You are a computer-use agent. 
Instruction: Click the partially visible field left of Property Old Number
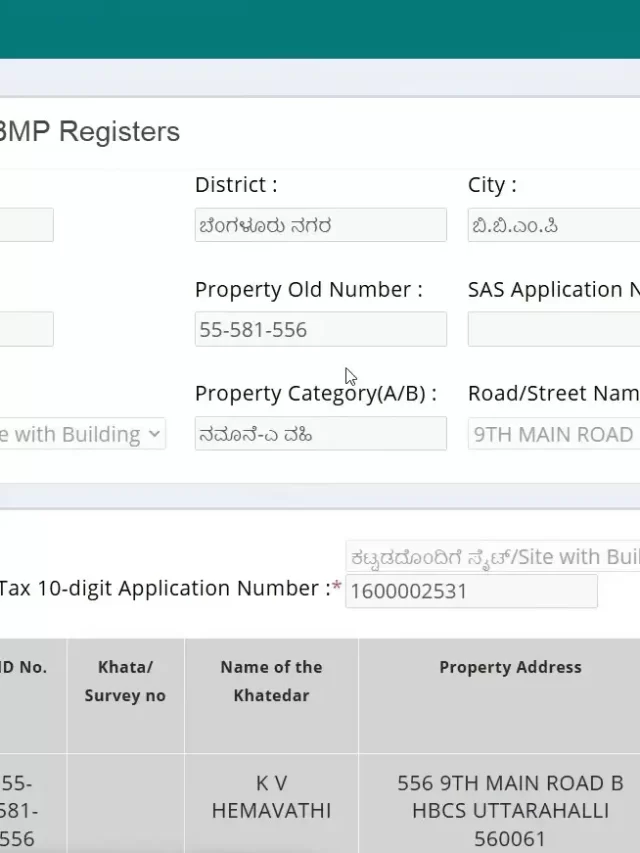(x=27, y=329)
